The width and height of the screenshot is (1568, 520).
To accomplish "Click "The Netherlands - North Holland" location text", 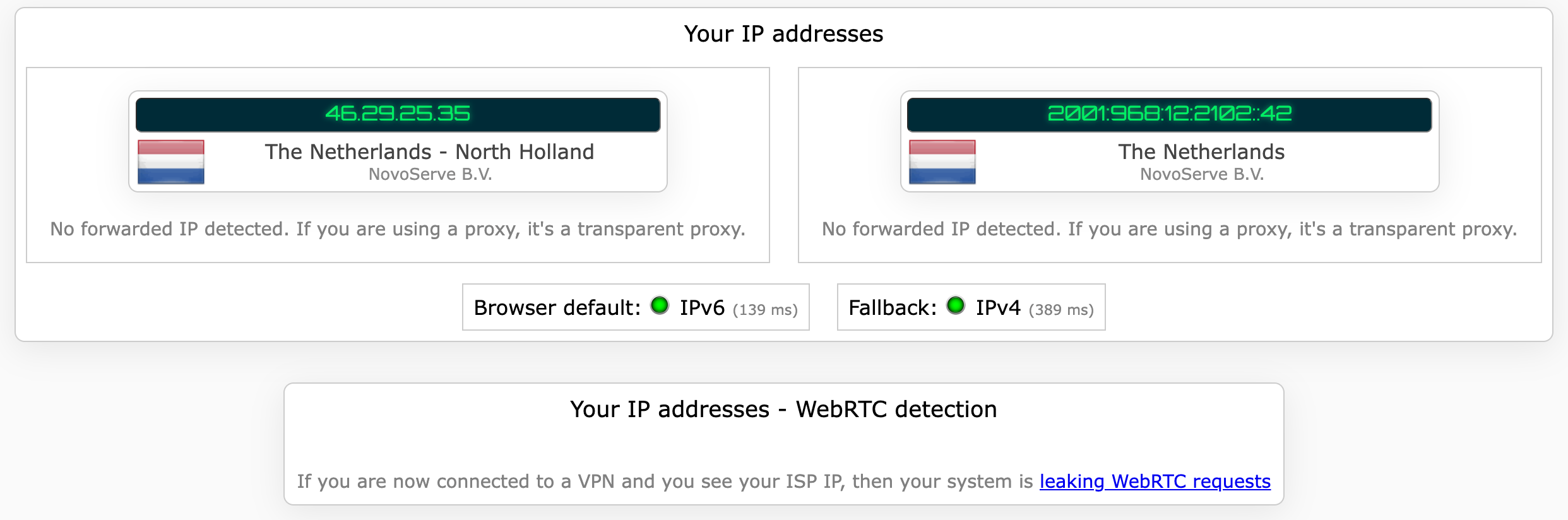I will [x=429, y=152].
